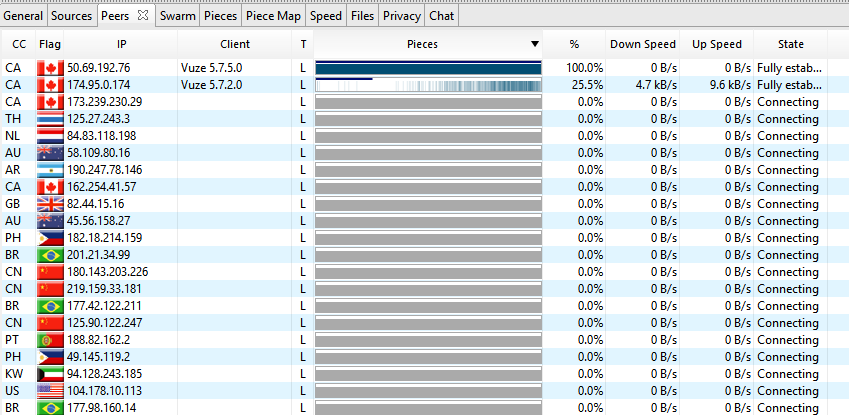Click the US flag icon for 104.178.10.113
The width and height of the screenshot is (849, 415).
(x=50, y=390)
